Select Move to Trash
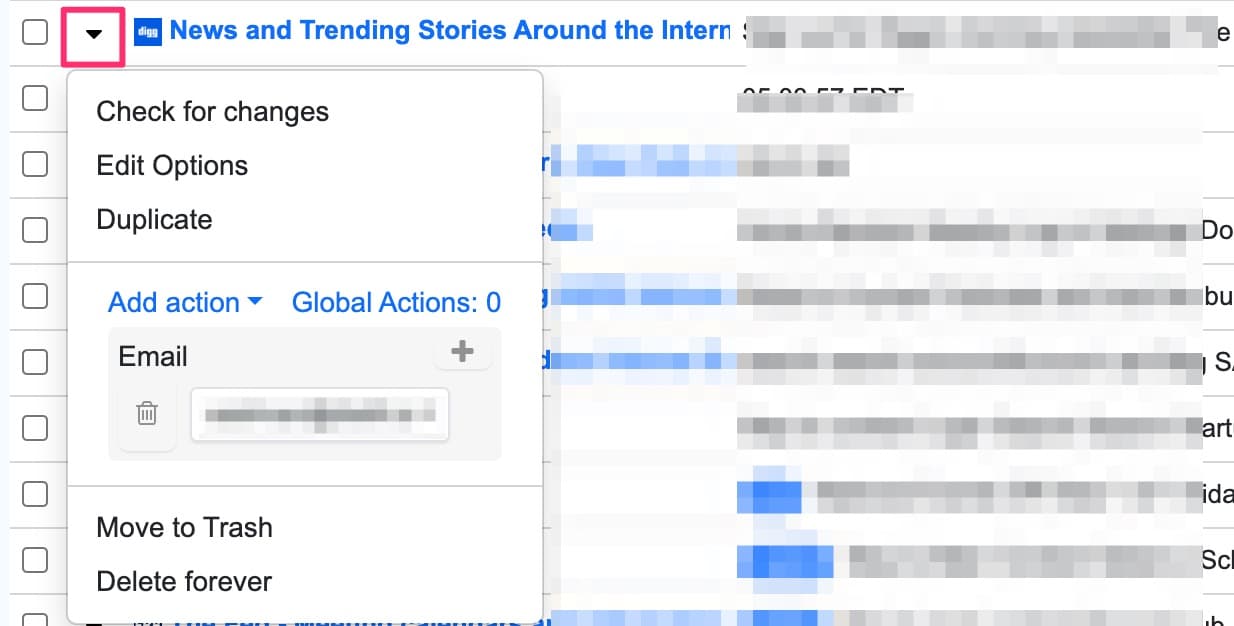1234x626 pixels. 184,527
